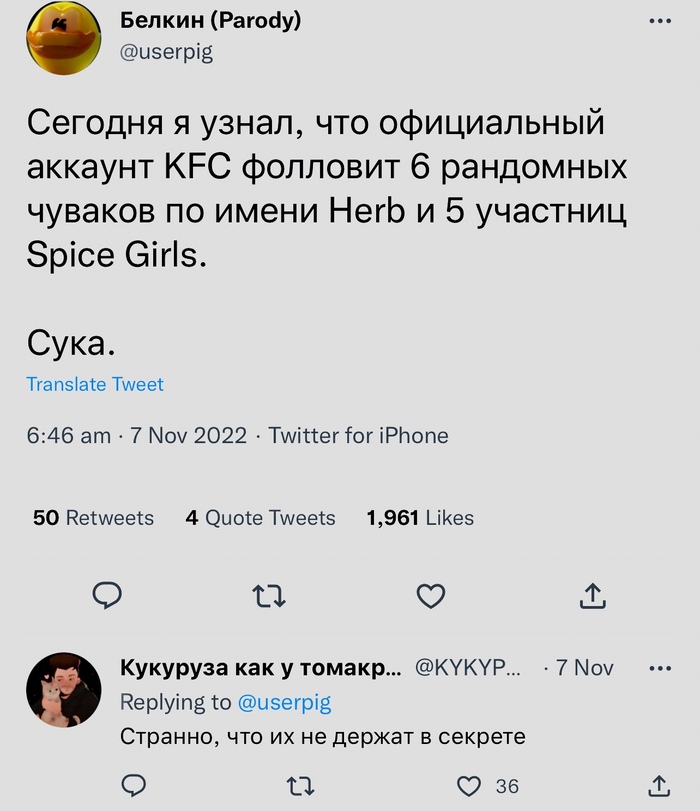Click the 50 Retweets count

point(93,518)
